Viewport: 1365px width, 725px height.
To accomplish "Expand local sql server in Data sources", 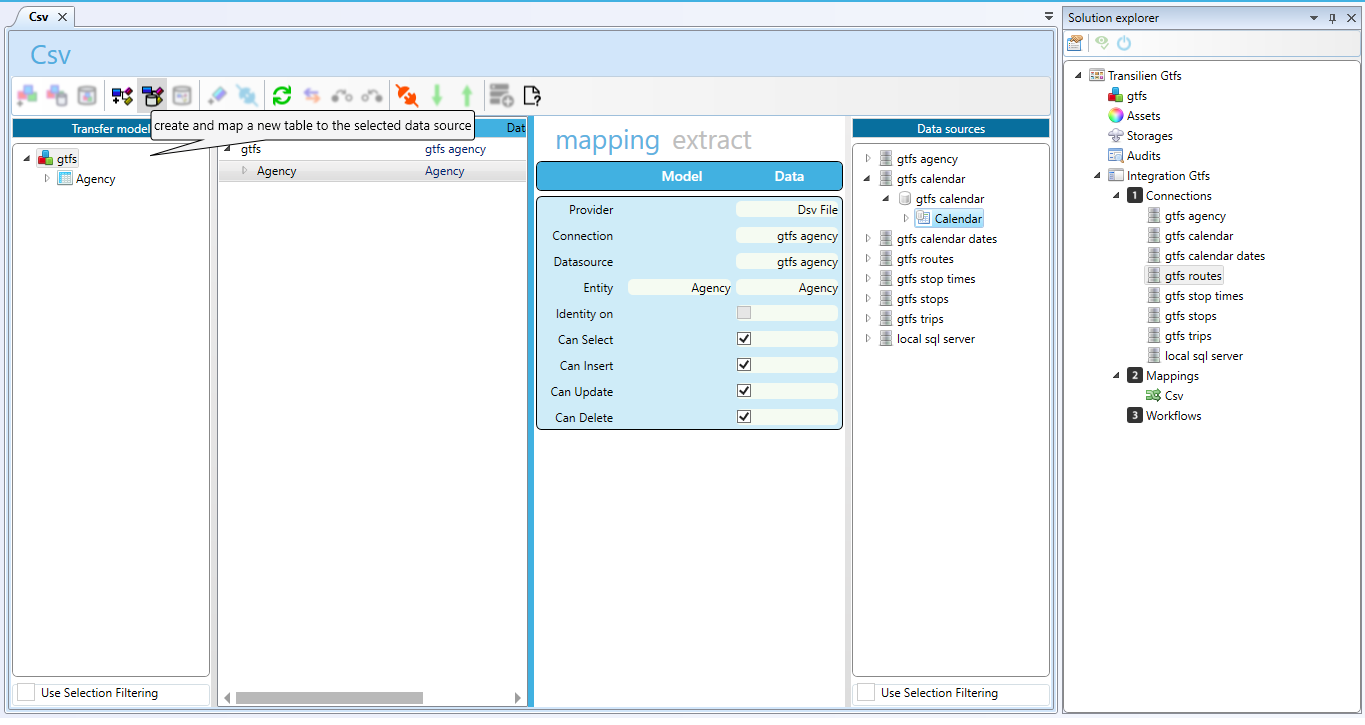I will point(867,339).
